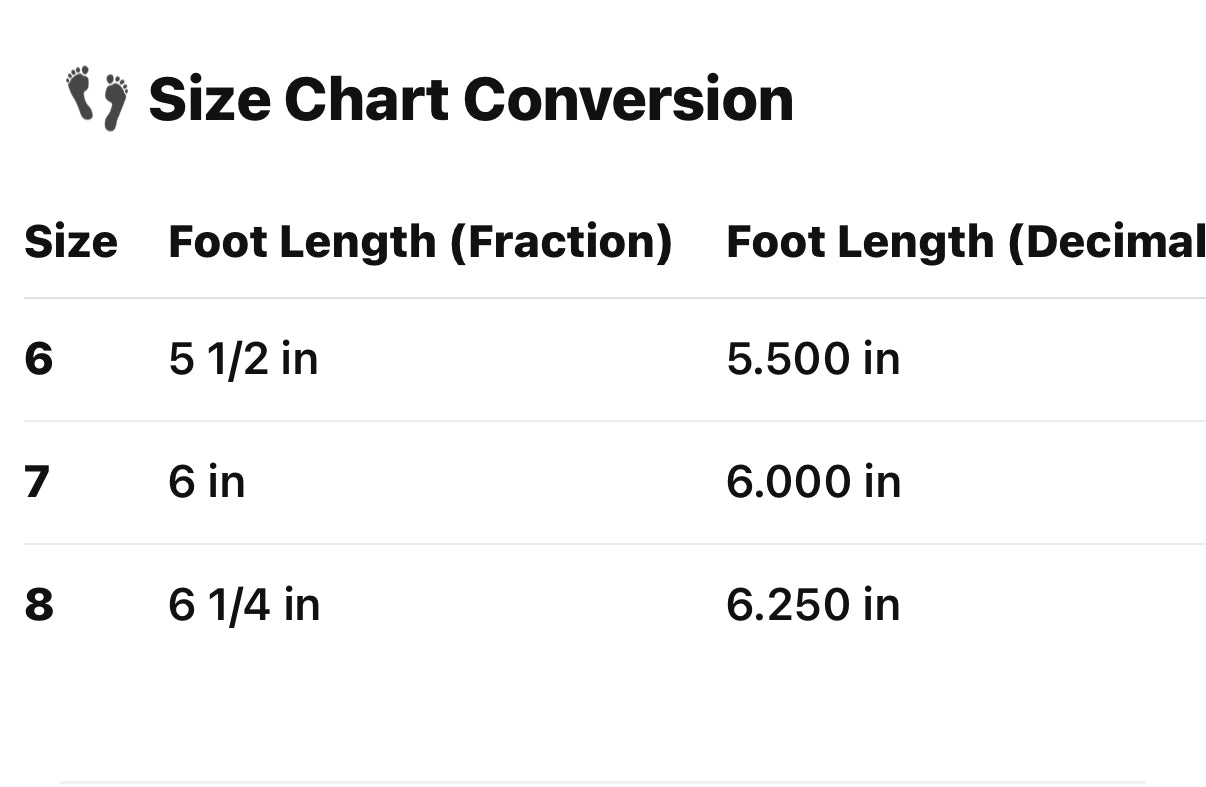Image resolution: width=1206 pixels, height=787 pixels.
Task: Select the Size column header
Action: pyautogui.click(x=70, y=242)
